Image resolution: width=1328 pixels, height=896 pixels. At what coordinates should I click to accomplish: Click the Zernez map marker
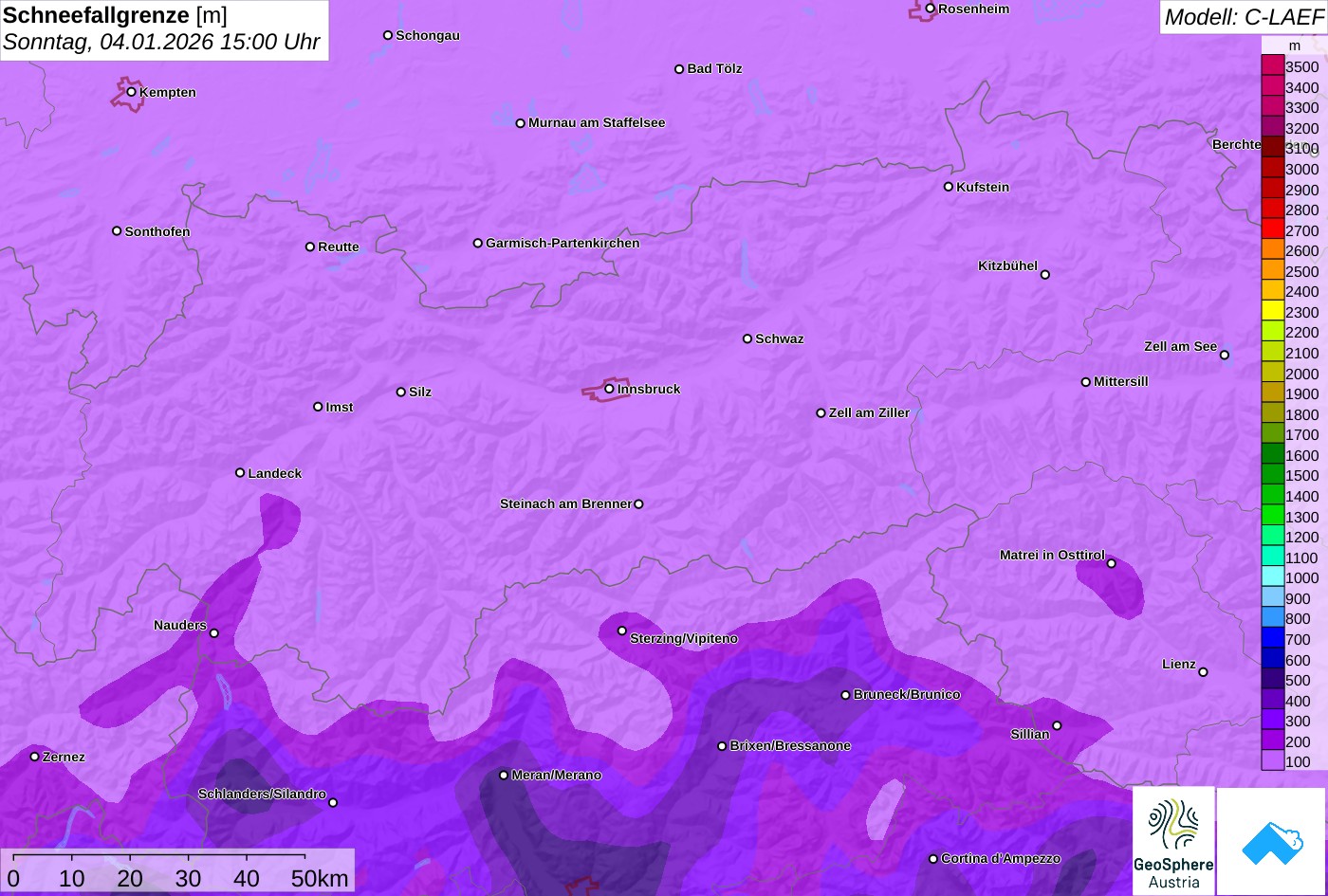(x=35, y=757)
